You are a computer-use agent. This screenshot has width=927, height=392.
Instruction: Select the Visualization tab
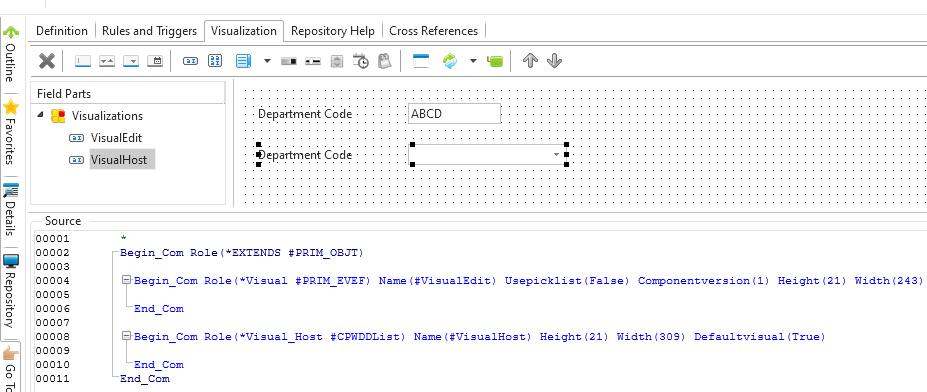[x=244, y=31]
